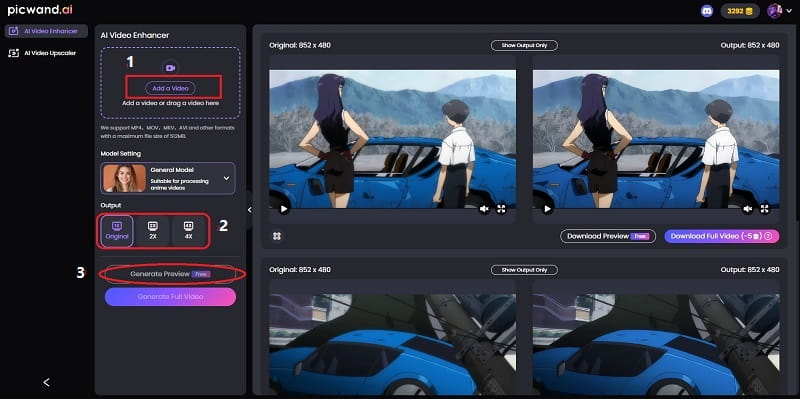Toggle Show Output Only for second video
Image resolution: width=800 pixels, height=399 pixels.
[524, 269]
